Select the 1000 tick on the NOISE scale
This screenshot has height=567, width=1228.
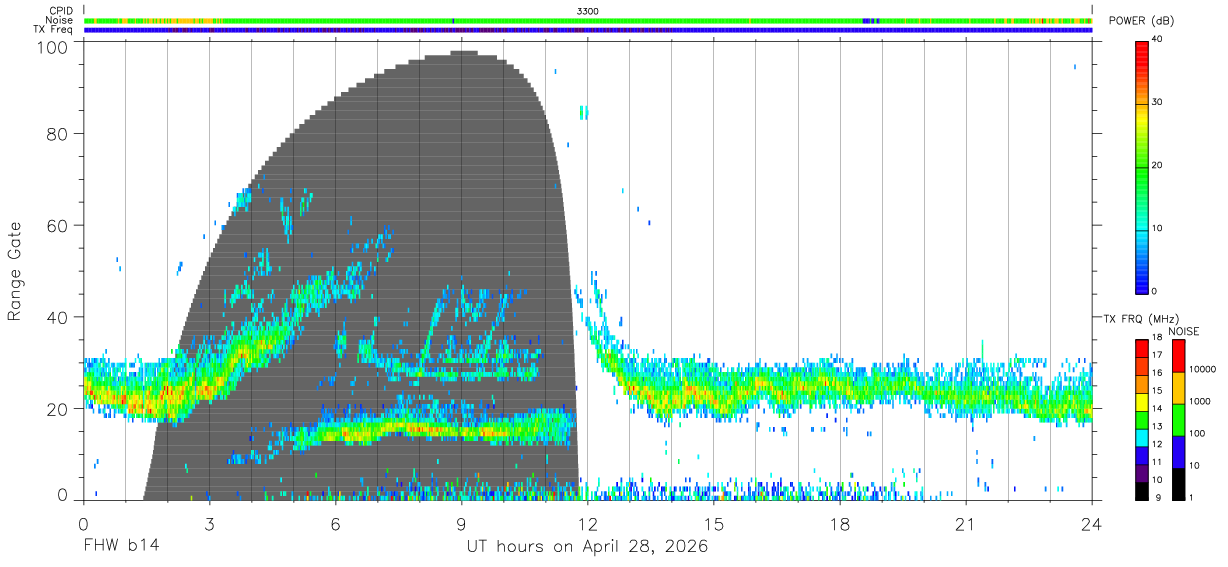(x=1198, y=401)
